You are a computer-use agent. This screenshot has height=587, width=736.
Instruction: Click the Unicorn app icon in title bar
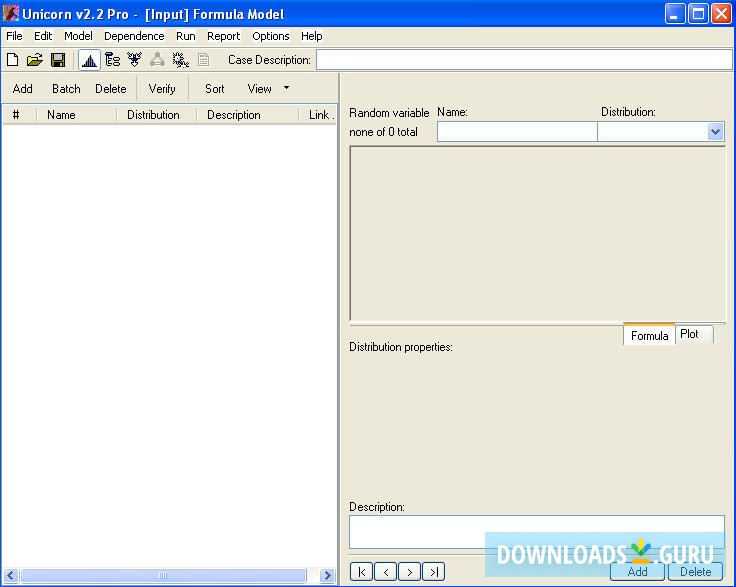(10, 14)
